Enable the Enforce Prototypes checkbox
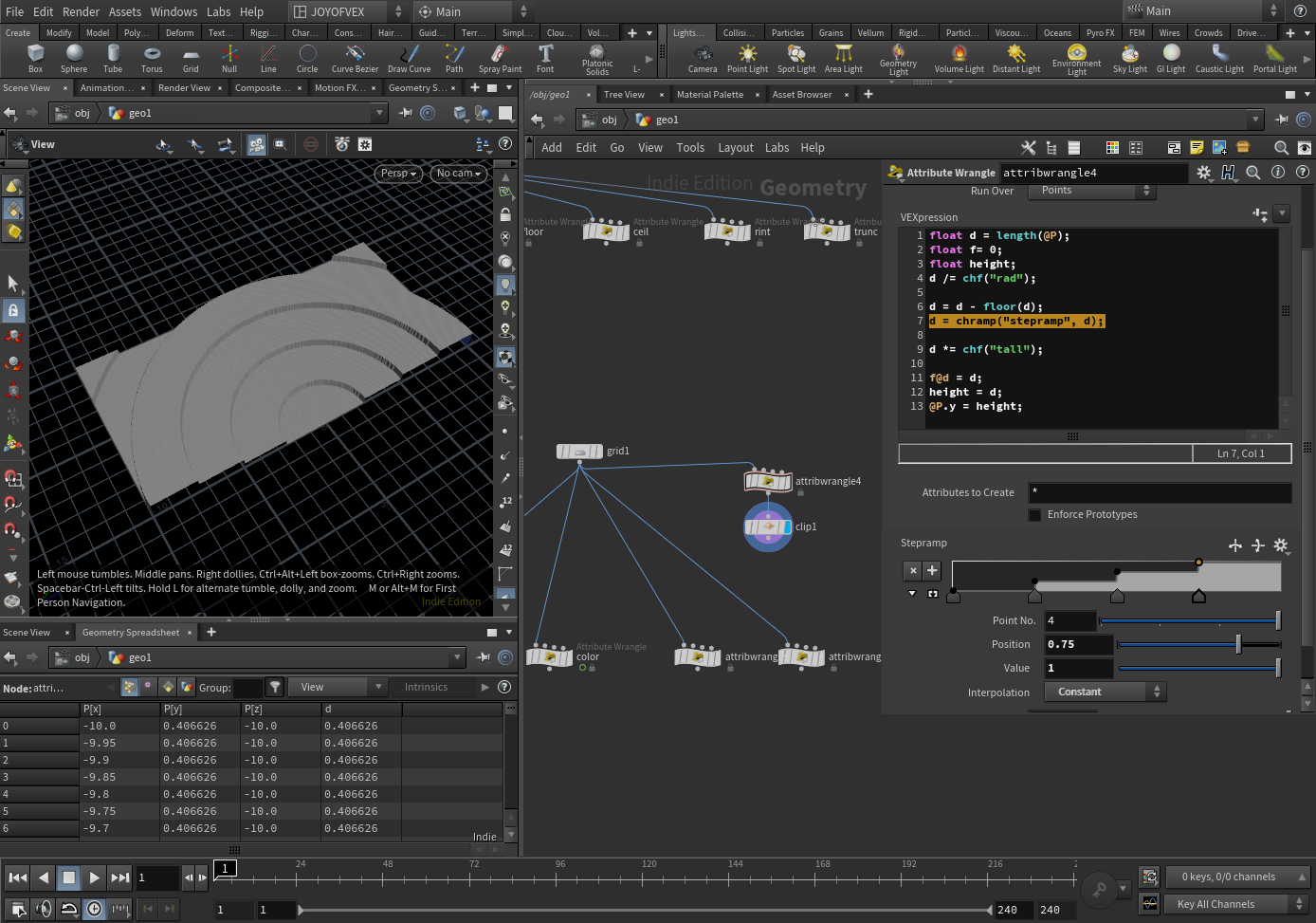 coord(1035,515)
